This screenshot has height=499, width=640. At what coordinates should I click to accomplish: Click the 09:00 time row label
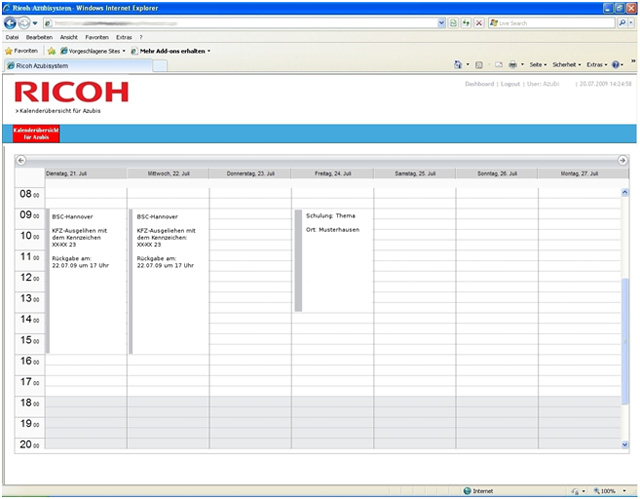(x=29, y=215)
